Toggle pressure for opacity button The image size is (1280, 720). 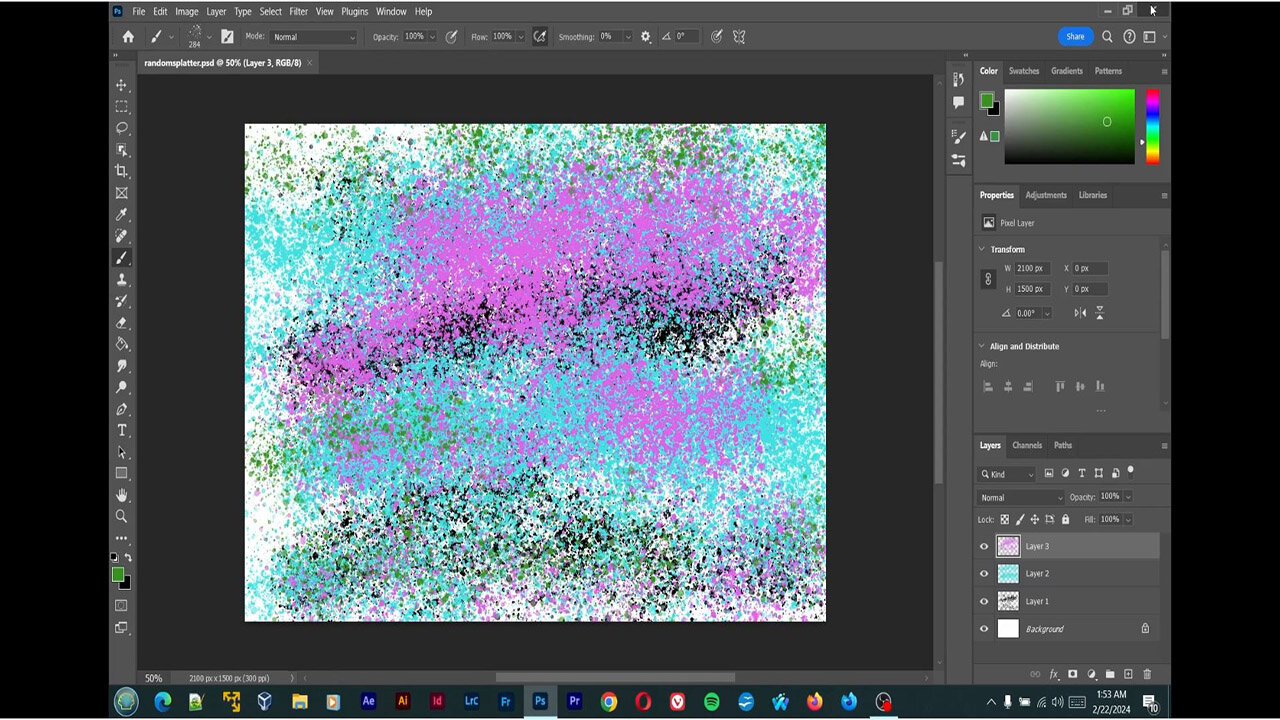click(452, 36)
